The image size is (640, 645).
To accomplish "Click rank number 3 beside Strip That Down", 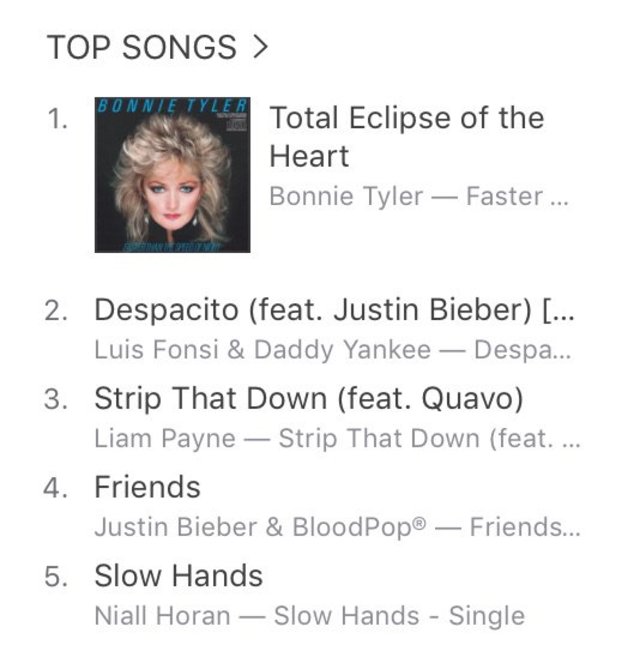I will tap(57, 399).
